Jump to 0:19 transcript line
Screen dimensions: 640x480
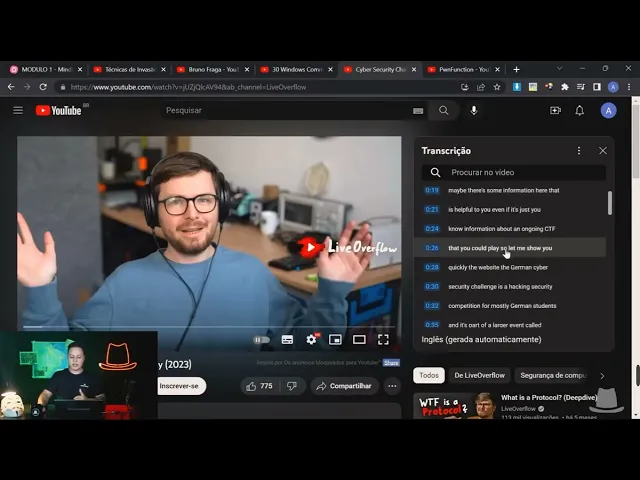[x=510, y=190]
